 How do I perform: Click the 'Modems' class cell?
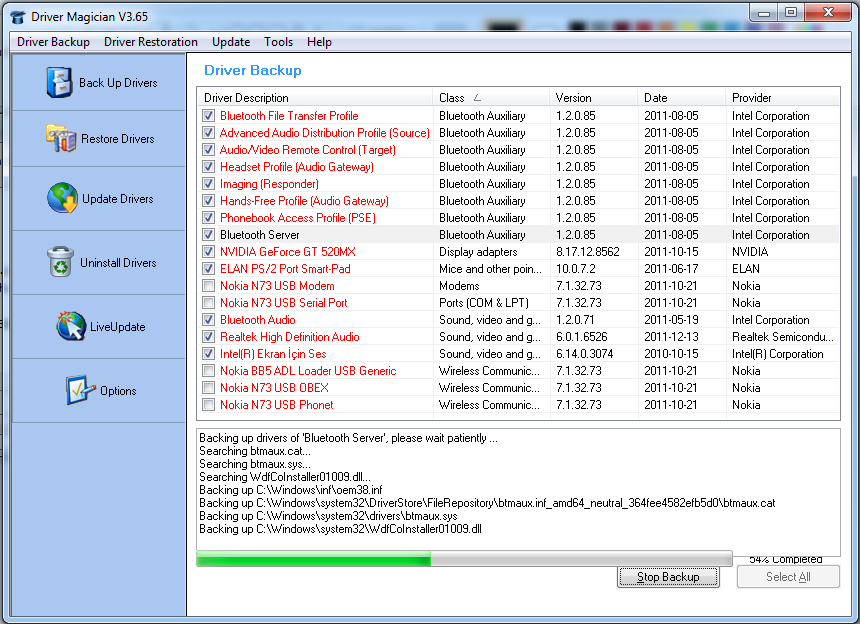[x=459, y=286]
